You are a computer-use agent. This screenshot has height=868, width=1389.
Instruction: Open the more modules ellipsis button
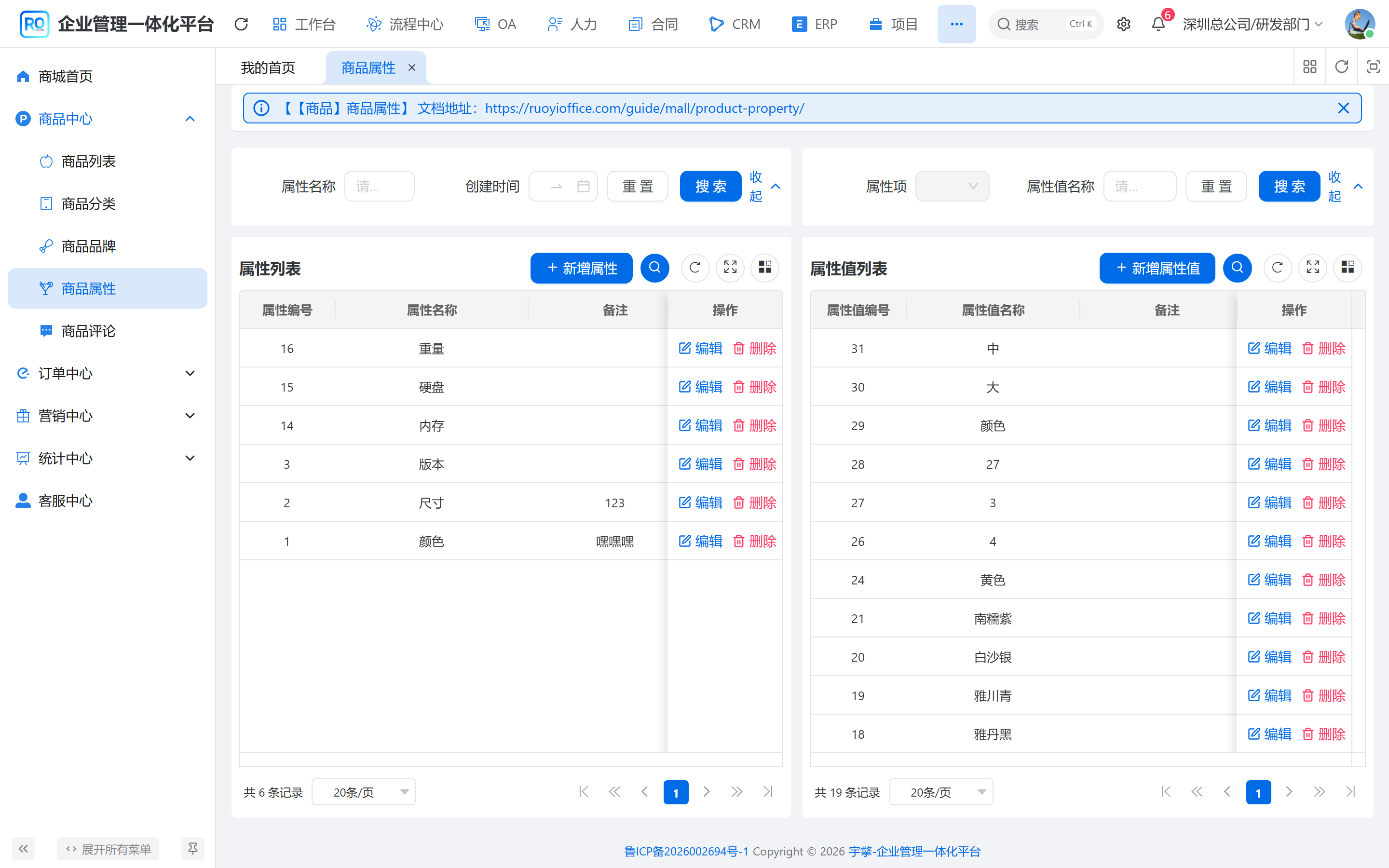[956, 24]
